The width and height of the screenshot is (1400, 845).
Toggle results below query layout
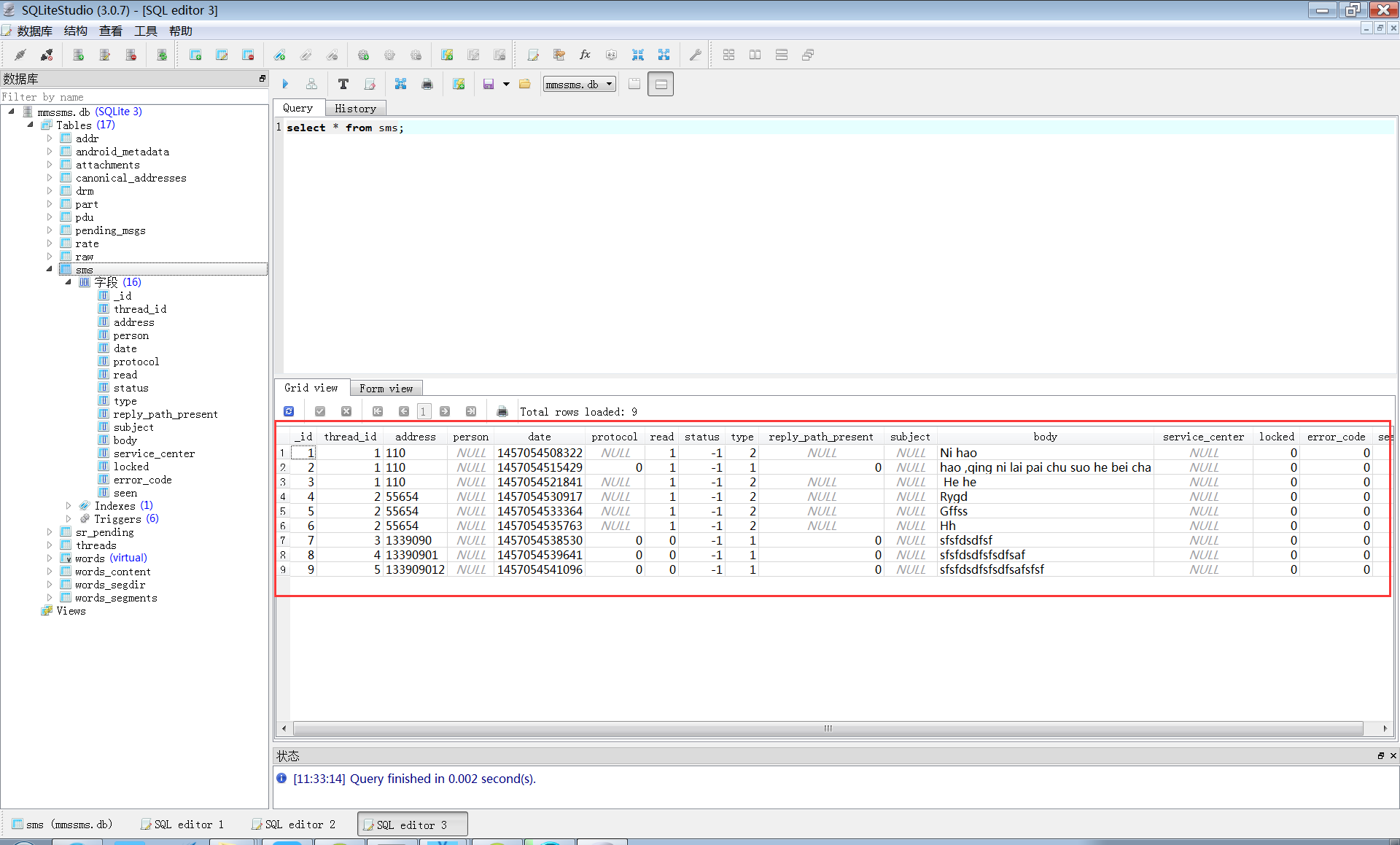click(x=661, y=85)
